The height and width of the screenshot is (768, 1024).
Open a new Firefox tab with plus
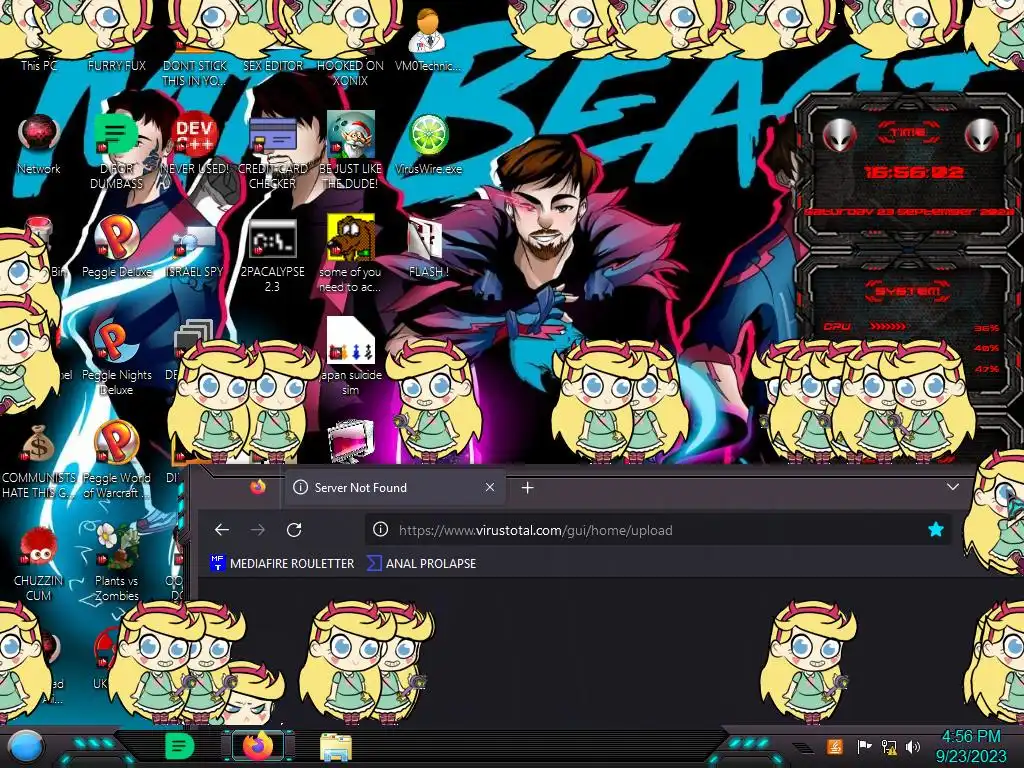click(528, 488)
